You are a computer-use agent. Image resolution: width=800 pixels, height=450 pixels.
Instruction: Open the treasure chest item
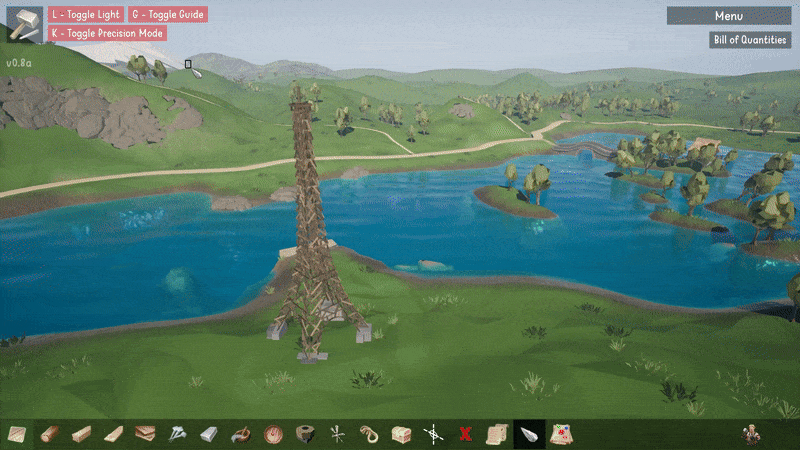pyautogui.click(x=401, y=435)
